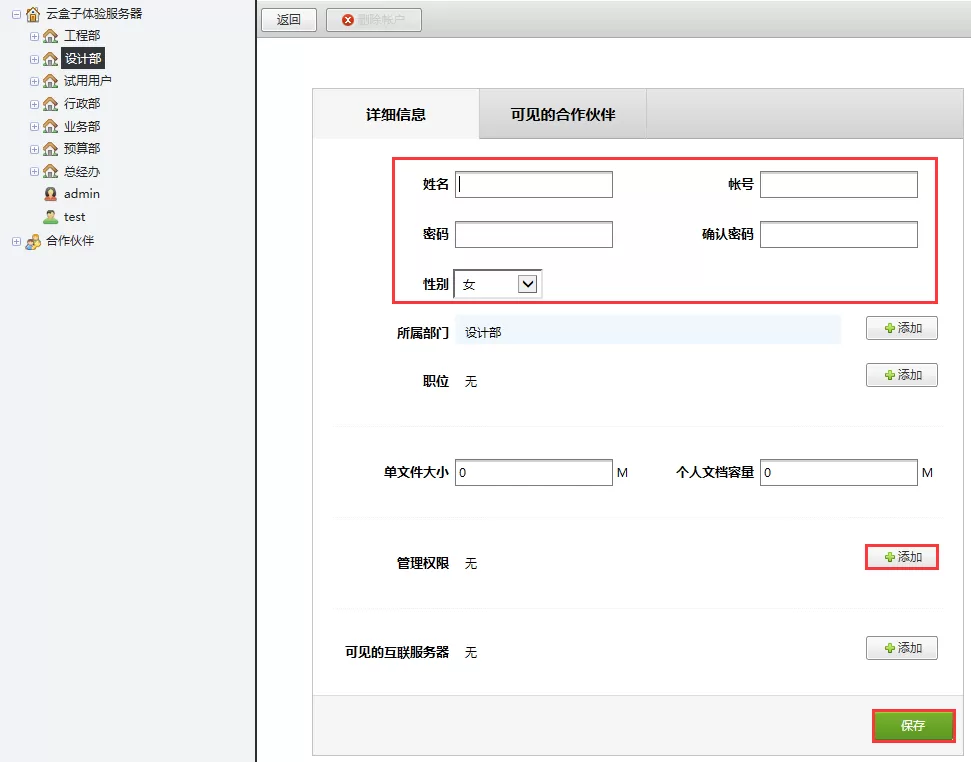
Task: Select 行政部 in the tree
Action: pos(82,104)
